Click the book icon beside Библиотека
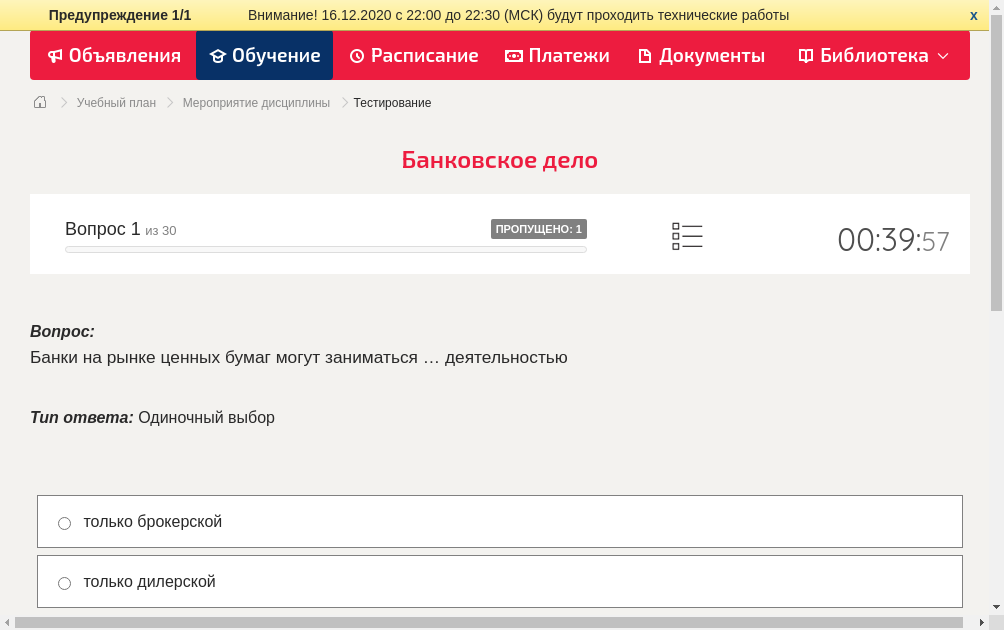The width and height of the screenshot is (1004, 630). coord(805,56)
